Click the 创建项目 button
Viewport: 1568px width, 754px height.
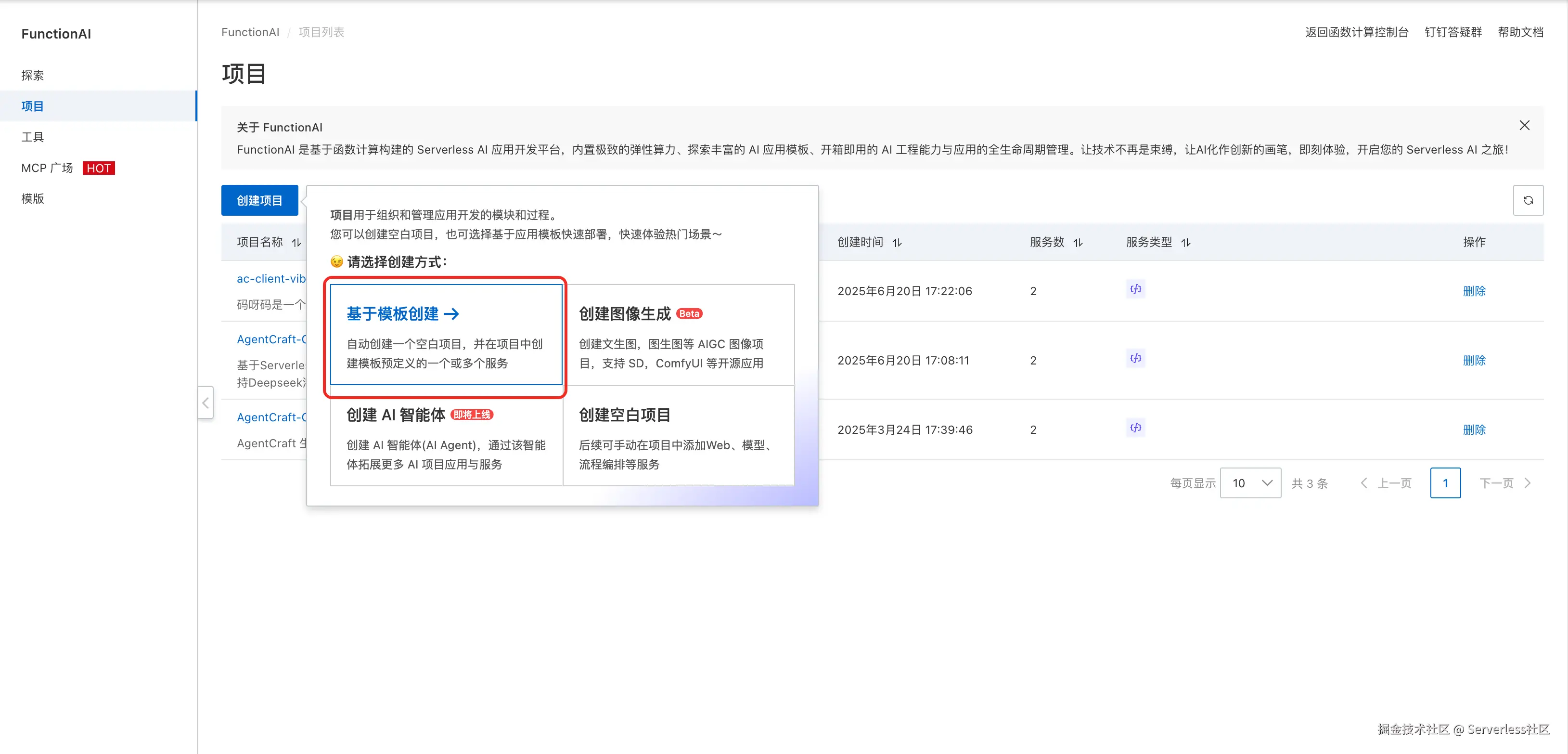[259, 200]
